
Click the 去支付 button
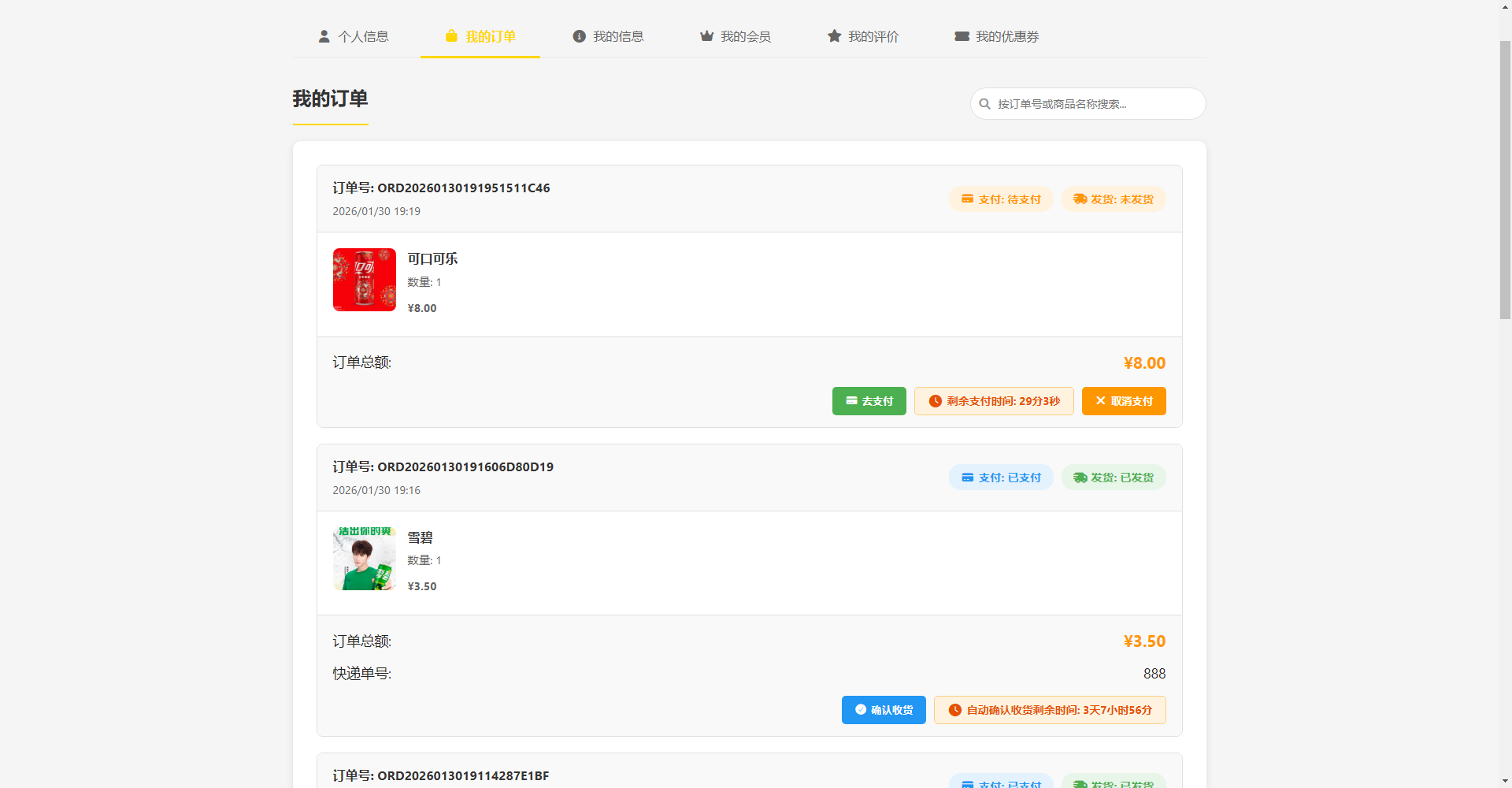[869, 401]
